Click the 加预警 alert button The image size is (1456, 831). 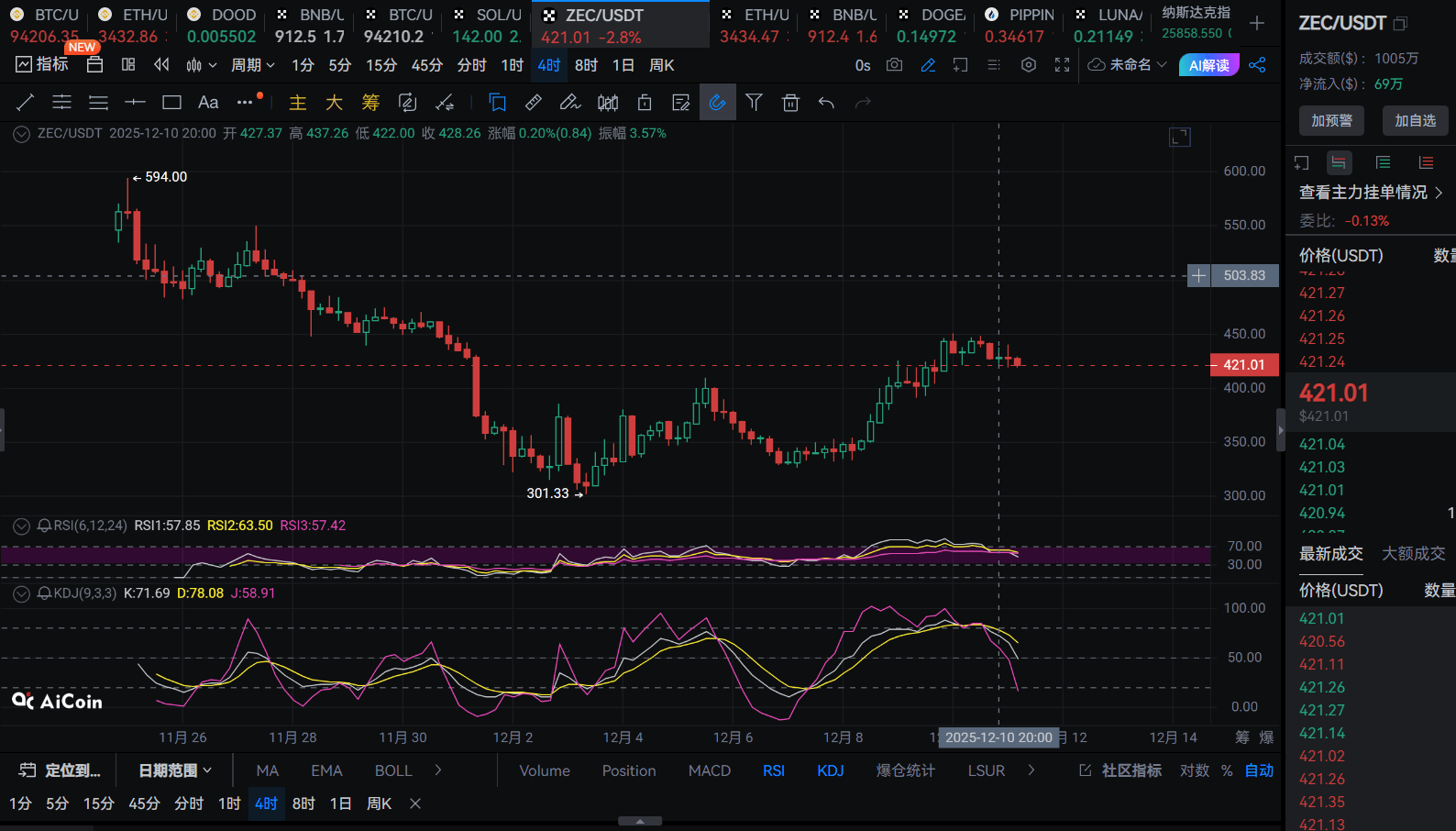[x=1331, y=120]
